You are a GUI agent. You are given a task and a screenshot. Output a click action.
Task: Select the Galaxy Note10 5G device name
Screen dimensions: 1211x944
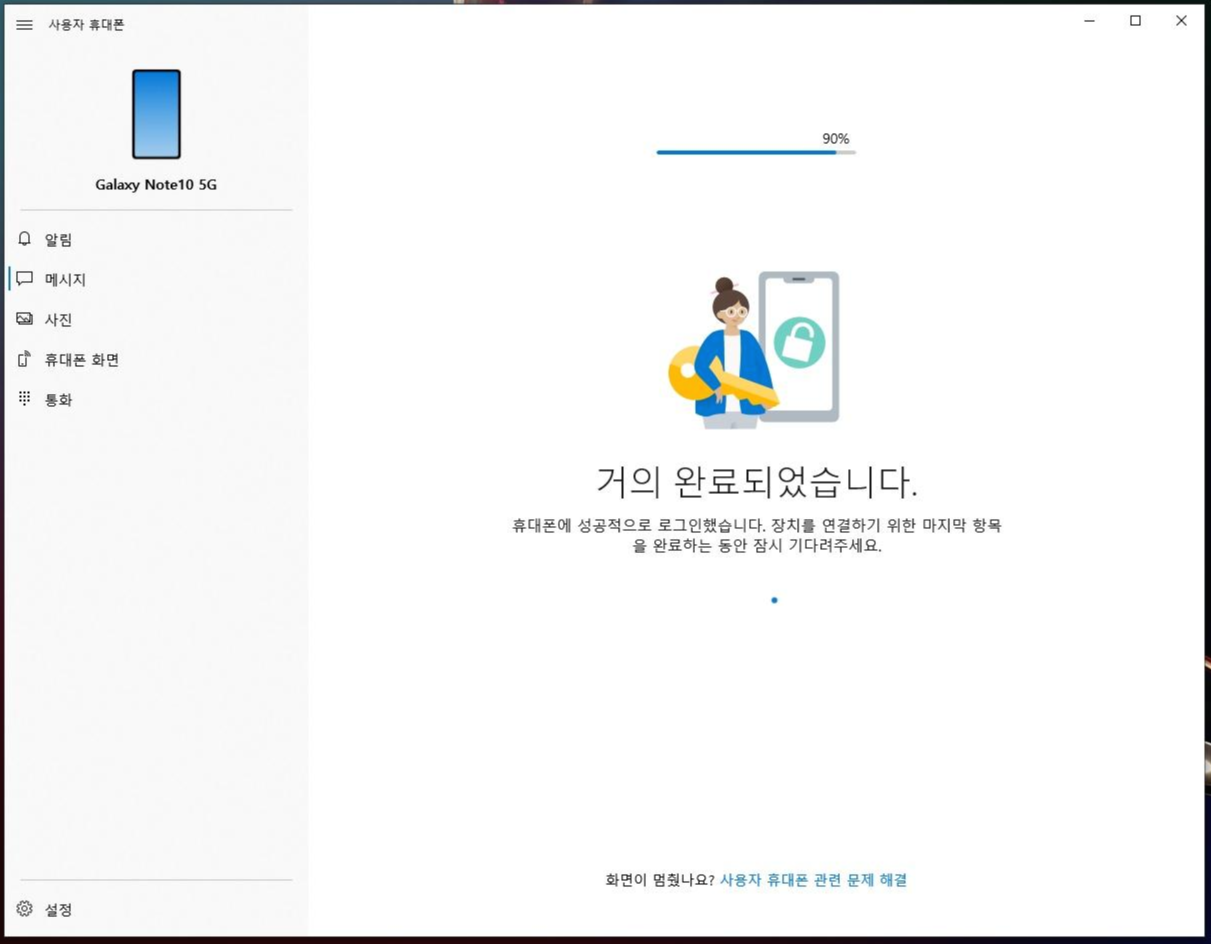156,185
